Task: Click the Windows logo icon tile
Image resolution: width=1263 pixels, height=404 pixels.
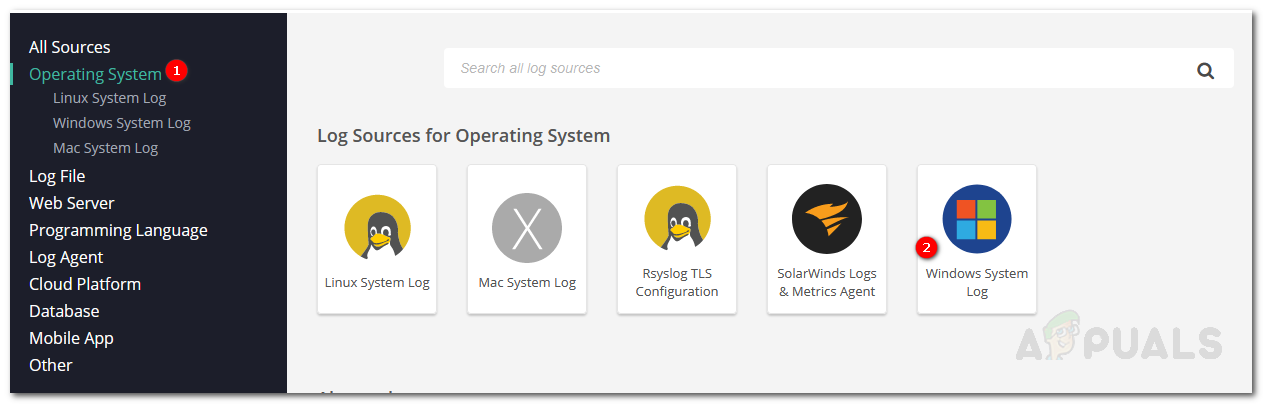Action: coord(977,220)
